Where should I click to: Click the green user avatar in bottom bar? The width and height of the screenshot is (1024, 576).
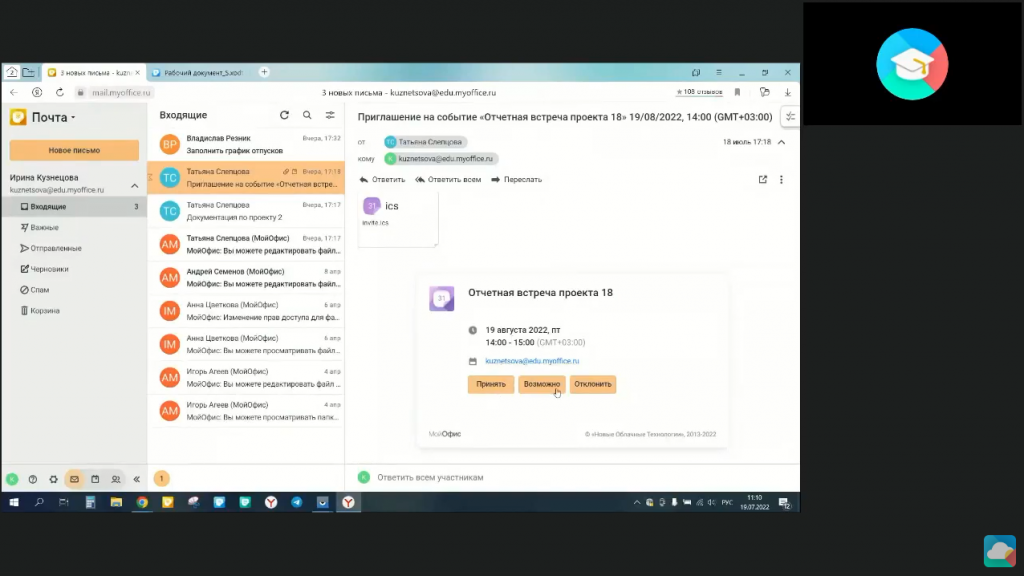(x=12, y=479)
